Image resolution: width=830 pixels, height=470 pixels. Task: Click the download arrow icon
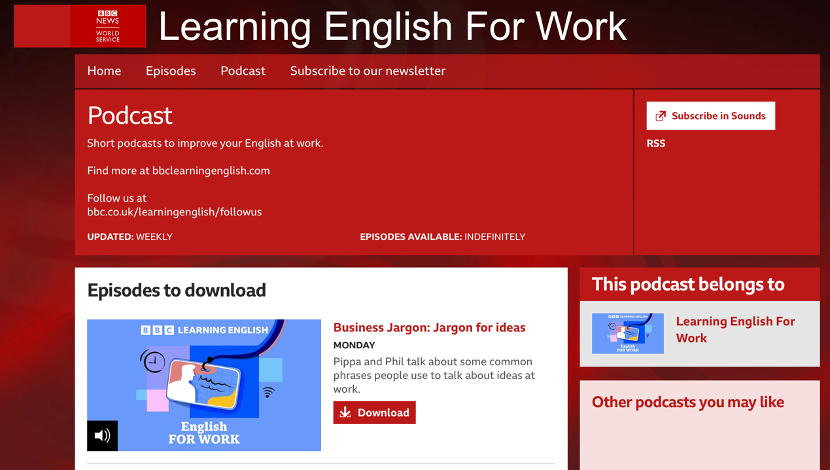(x=345, y=412)
